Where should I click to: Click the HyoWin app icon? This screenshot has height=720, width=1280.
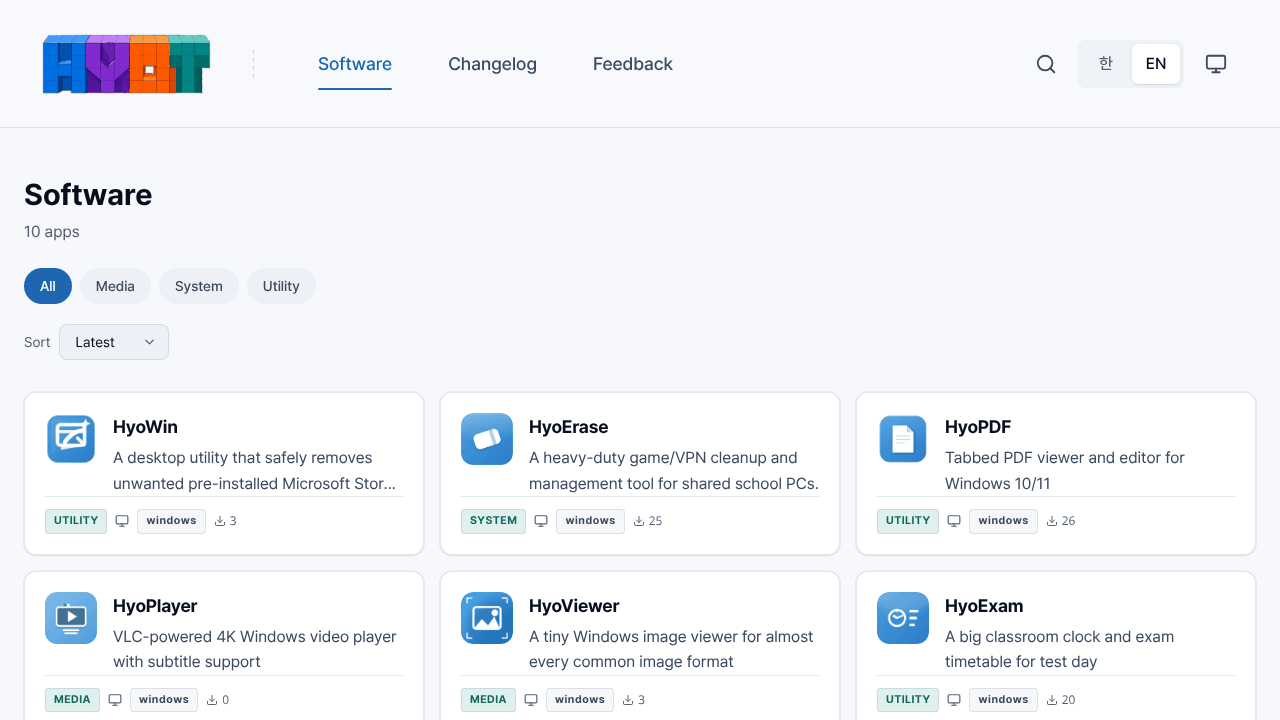[x=71, y=439]
